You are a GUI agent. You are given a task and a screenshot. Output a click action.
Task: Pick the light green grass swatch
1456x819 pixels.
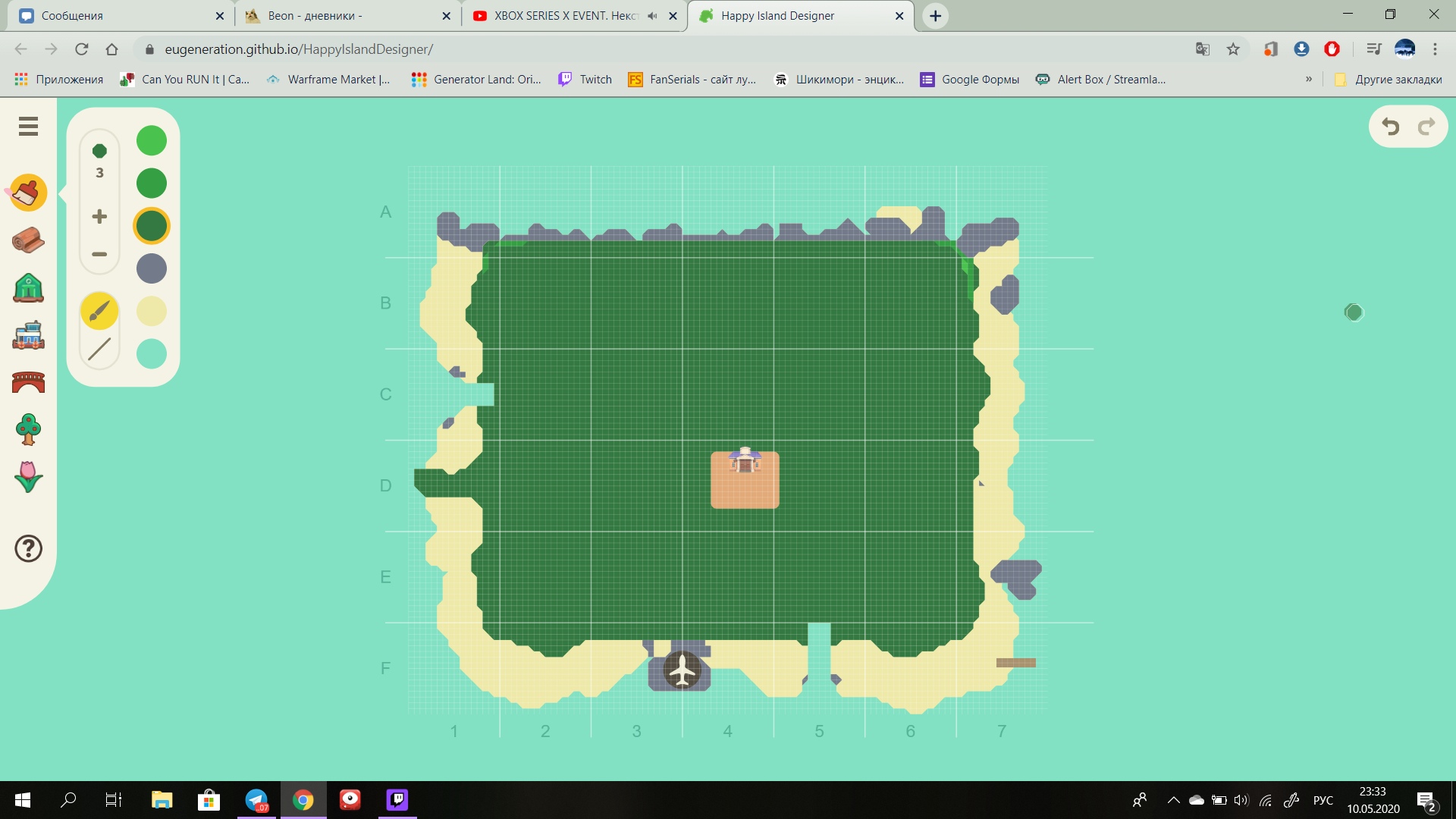click(x=152, y=140)
